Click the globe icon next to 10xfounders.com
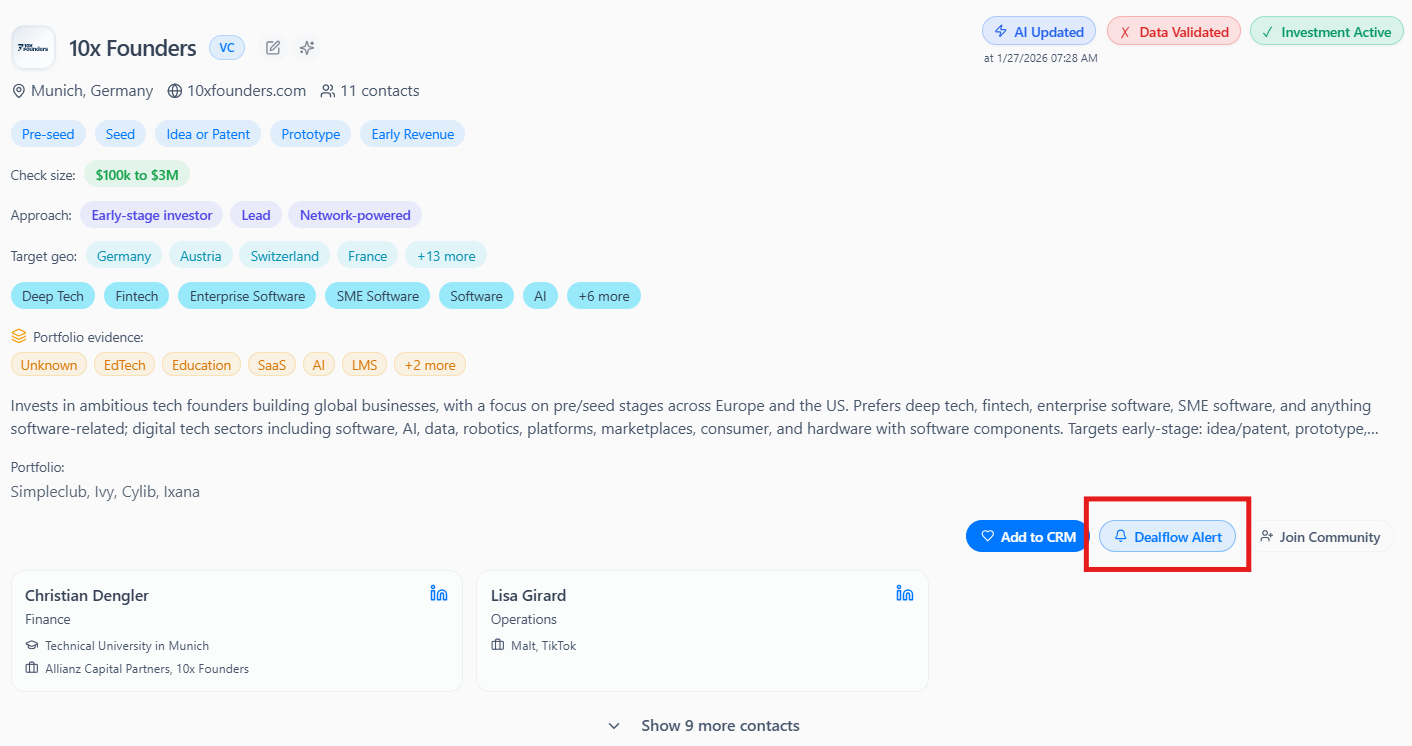Viewport: 1412px width, 746px height. tap(175, 91)
